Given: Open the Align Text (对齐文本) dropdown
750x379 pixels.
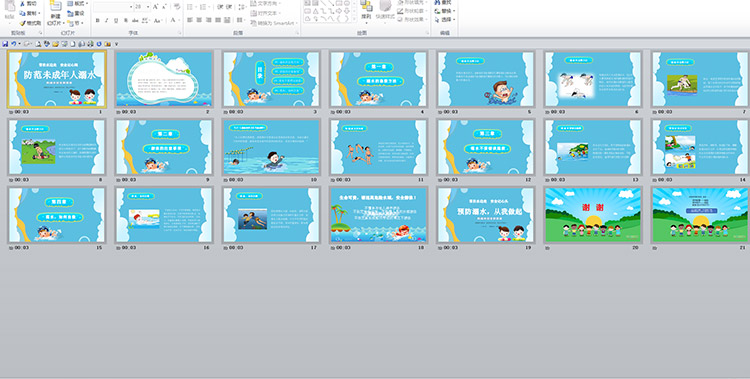Looking at the screenshot, I should 265,13.
